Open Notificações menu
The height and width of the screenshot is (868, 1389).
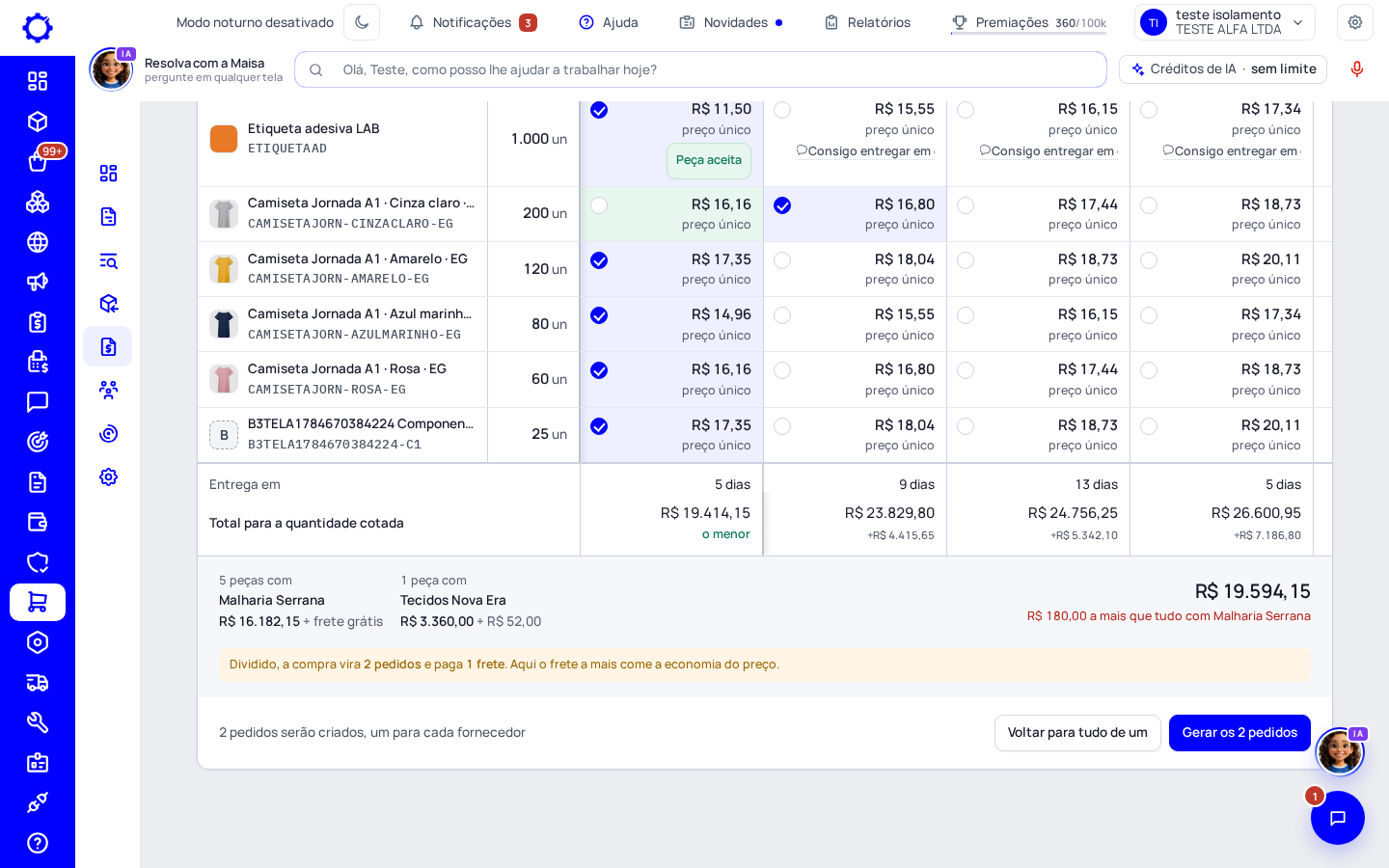[473, 22]
